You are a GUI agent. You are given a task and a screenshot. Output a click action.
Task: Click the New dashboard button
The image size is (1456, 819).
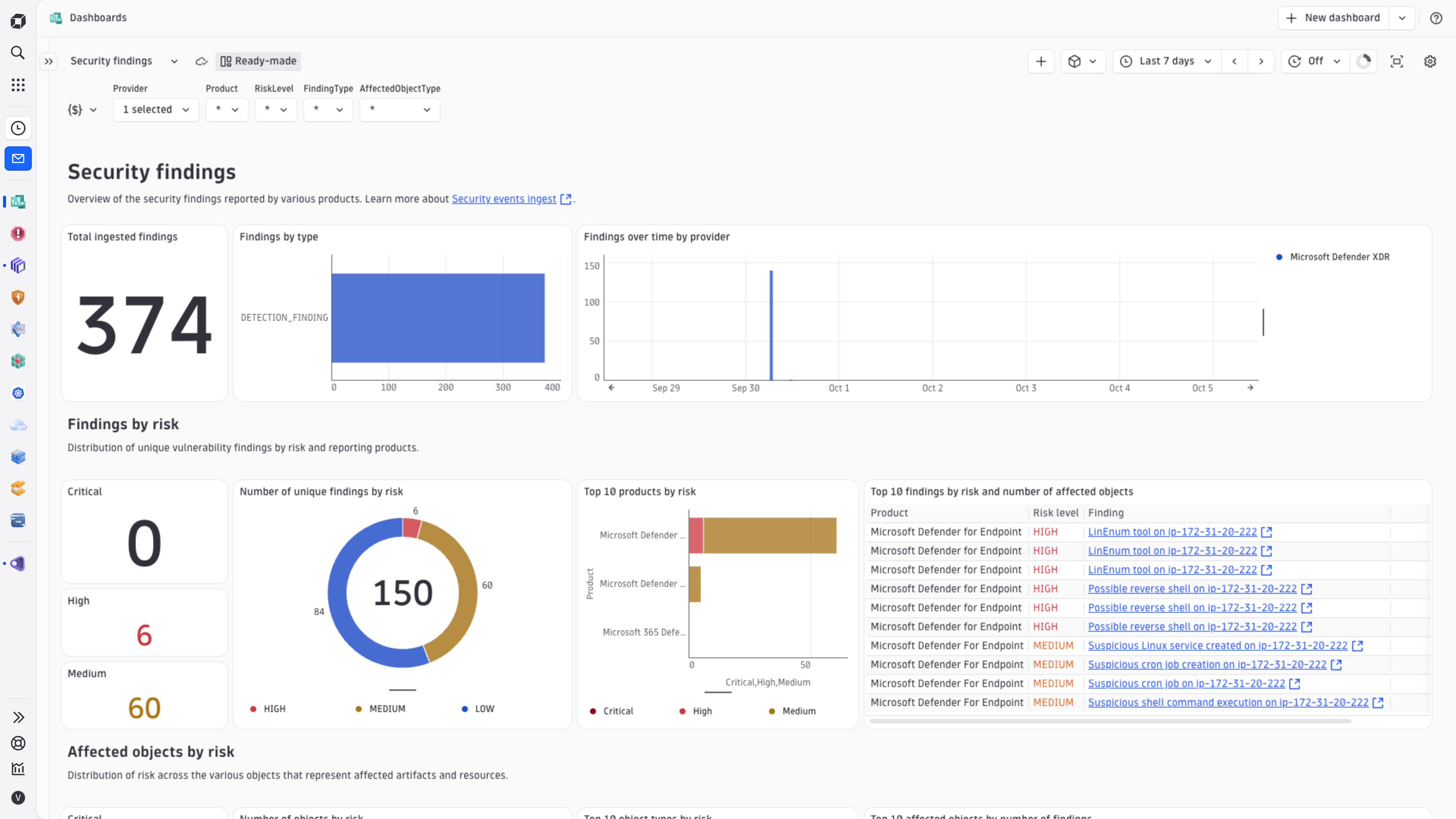click(1334, 18)
